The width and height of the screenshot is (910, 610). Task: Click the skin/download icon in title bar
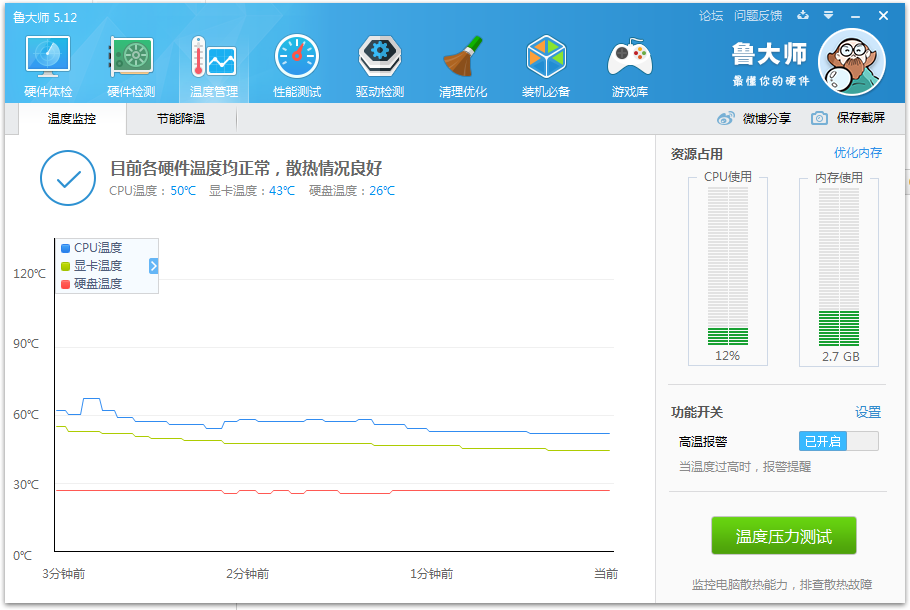[803, 15]
